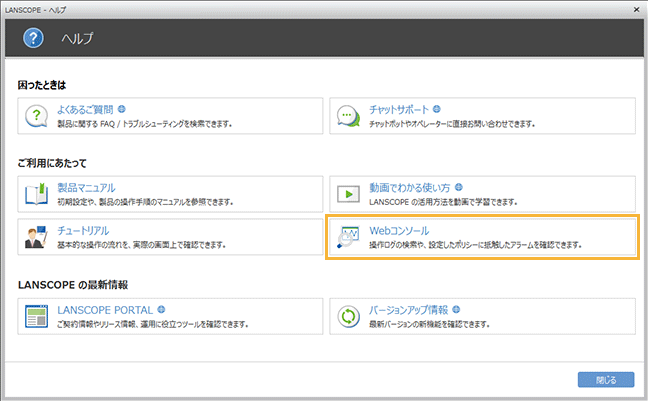This screenshot has height=401, width=648.
Task: Click the external link globe beside チャットサポート
Action: (x=438, y=108)
